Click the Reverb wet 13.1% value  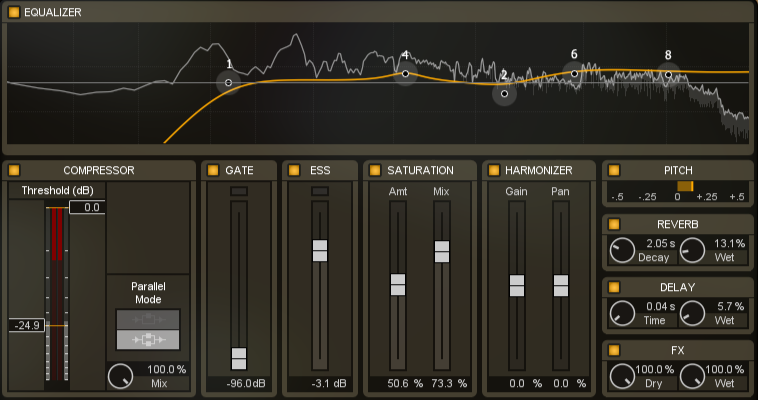tap(729, 243)
